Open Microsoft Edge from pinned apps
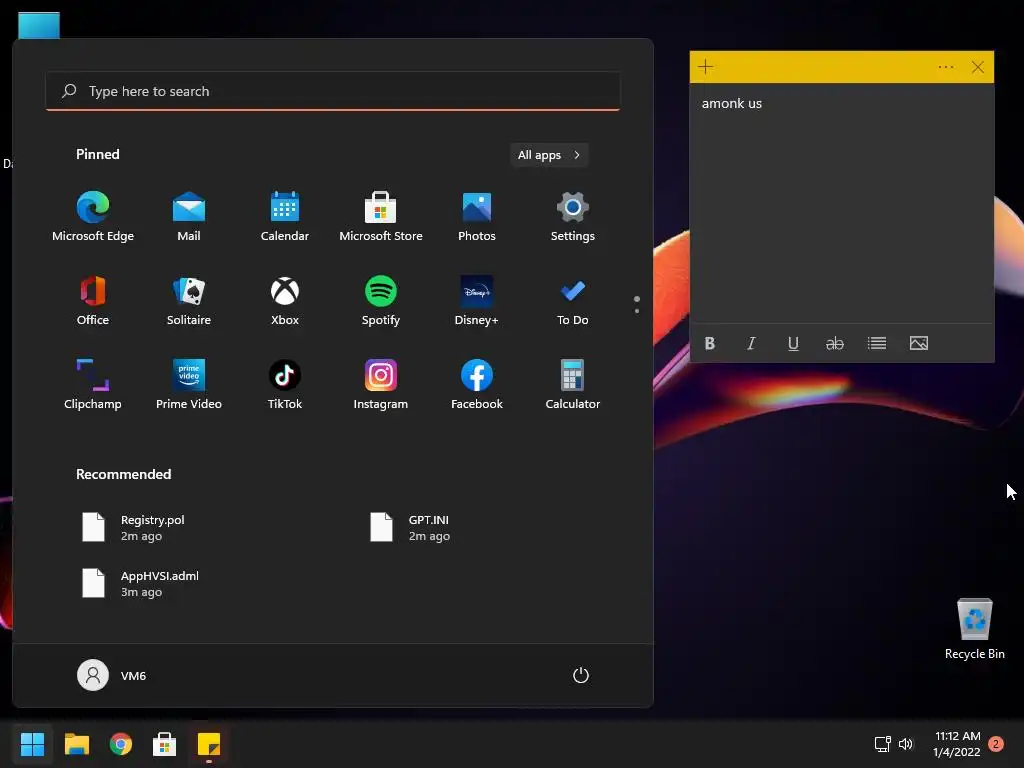Viewport: 1024px width, 768px height. click(x=93, y=217)
